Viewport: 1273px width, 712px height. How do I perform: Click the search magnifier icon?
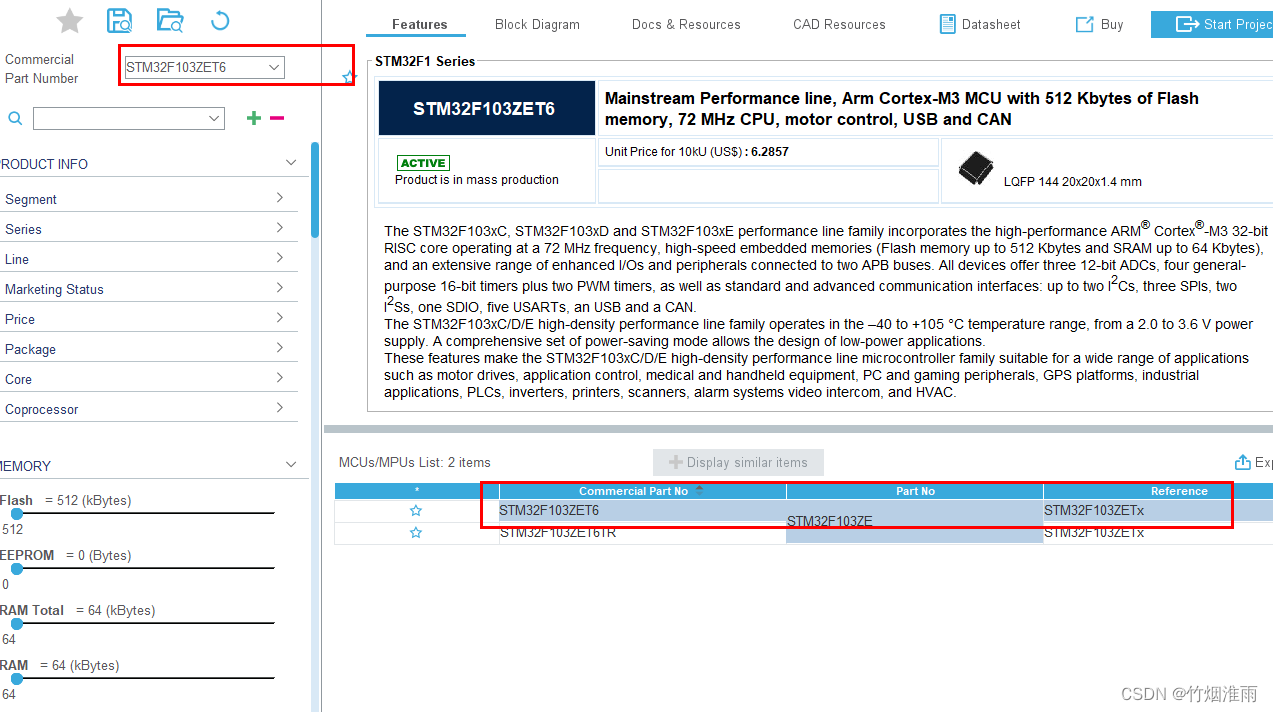click(15, 118)
